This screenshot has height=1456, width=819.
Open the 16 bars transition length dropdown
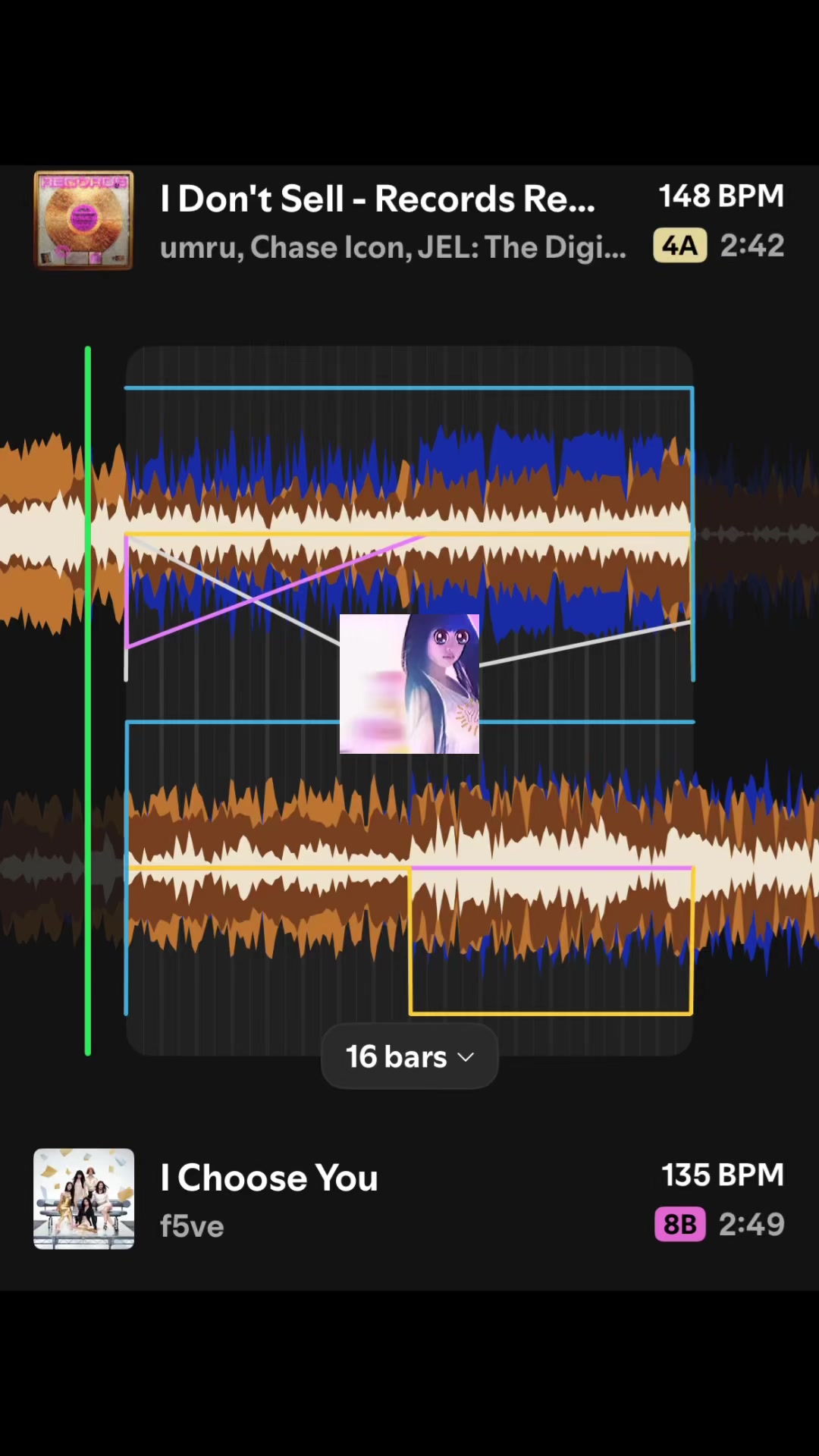(409, 1056)
